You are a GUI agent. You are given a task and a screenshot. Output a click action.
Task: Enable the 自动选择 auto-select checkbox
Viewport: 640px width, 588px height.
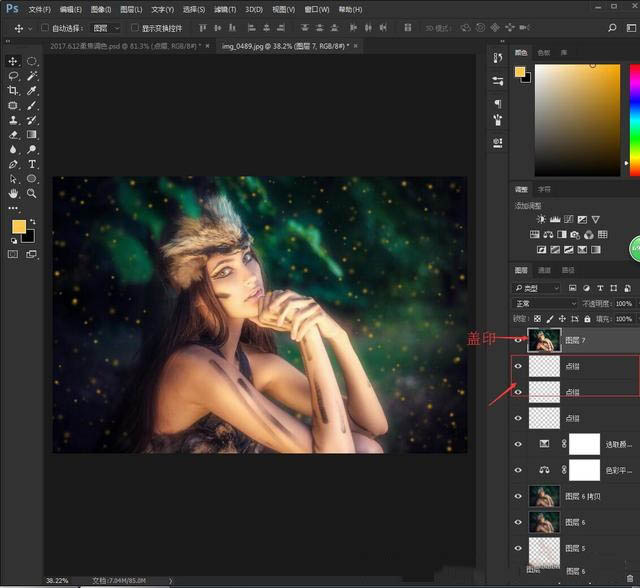tap(46, 29)
